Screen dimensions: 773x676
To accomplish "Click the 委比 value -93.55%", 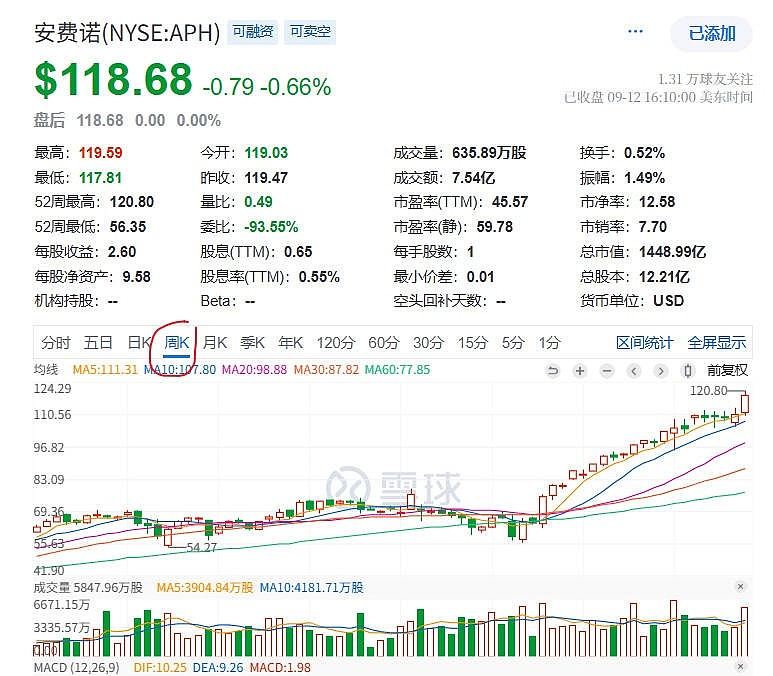I will [x=271, y=227].
